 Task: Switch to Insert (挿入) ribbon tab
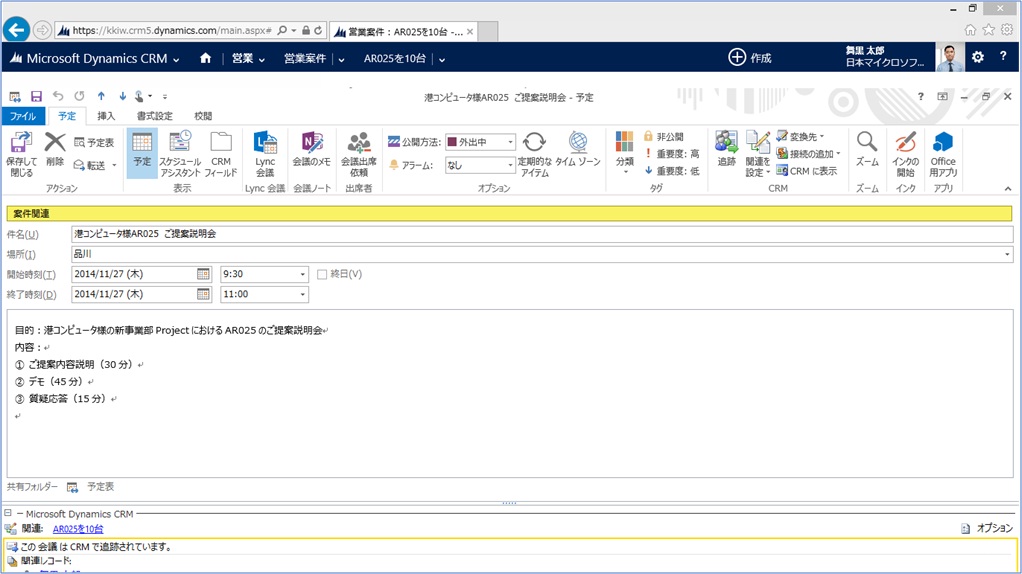(106, 116)
